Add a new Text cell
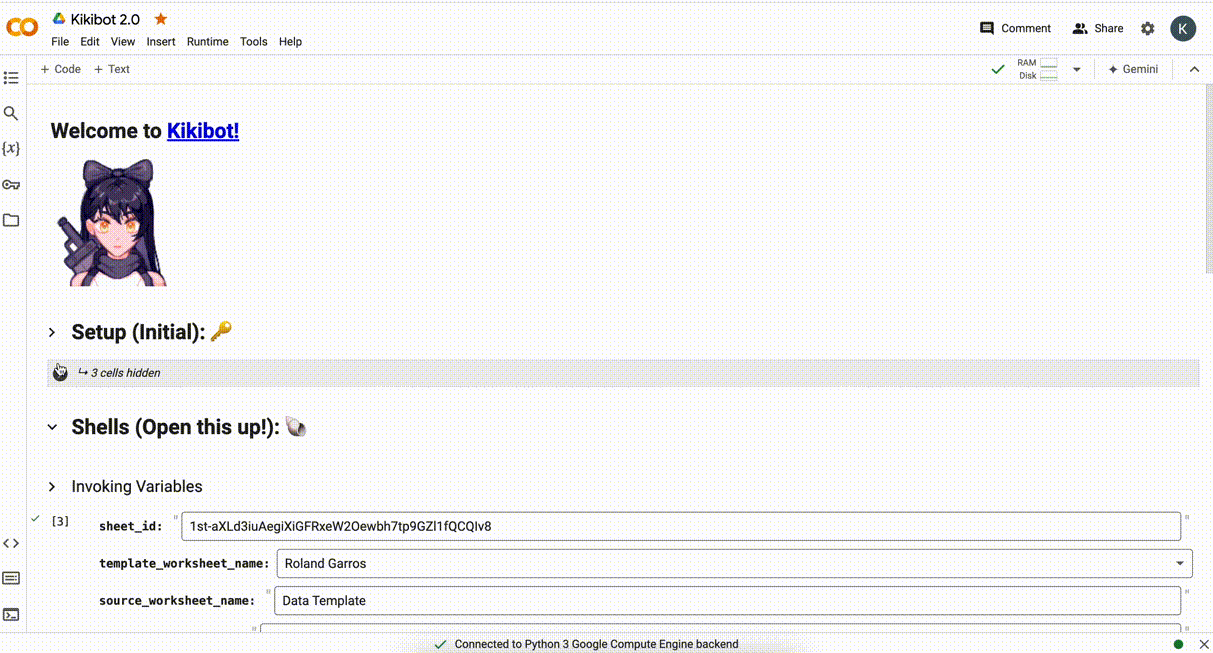The image size is (1213, 653). click(112, 69)
